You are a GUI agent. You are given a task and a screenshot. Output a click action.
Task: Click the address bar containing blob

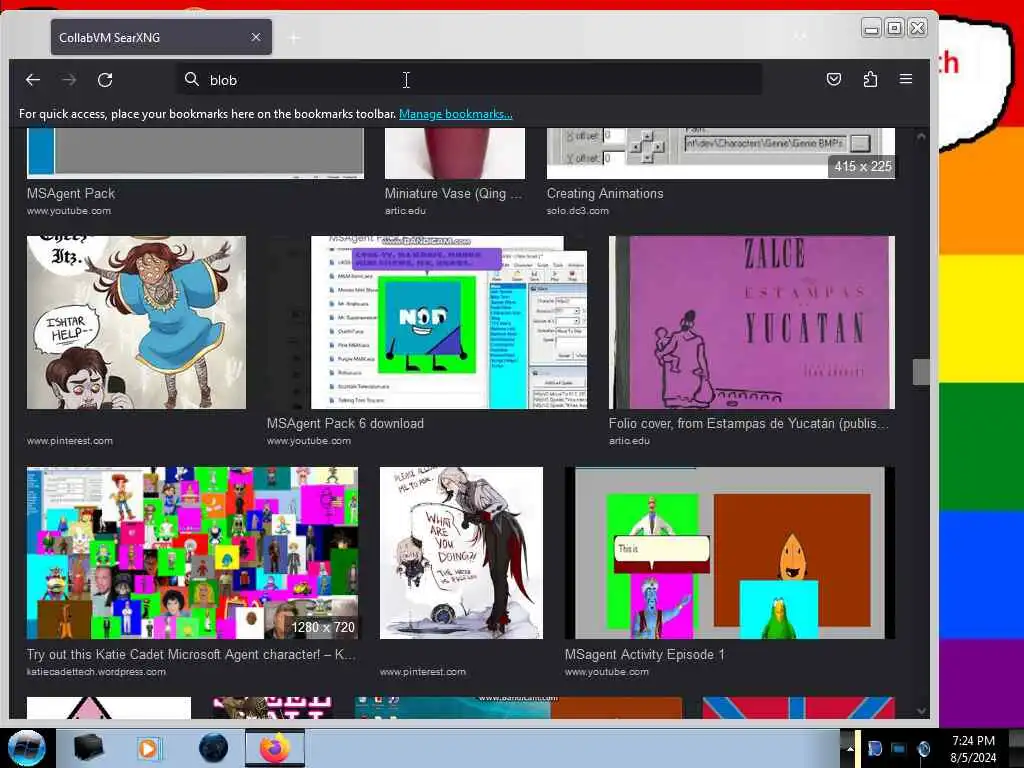[469, 80]
